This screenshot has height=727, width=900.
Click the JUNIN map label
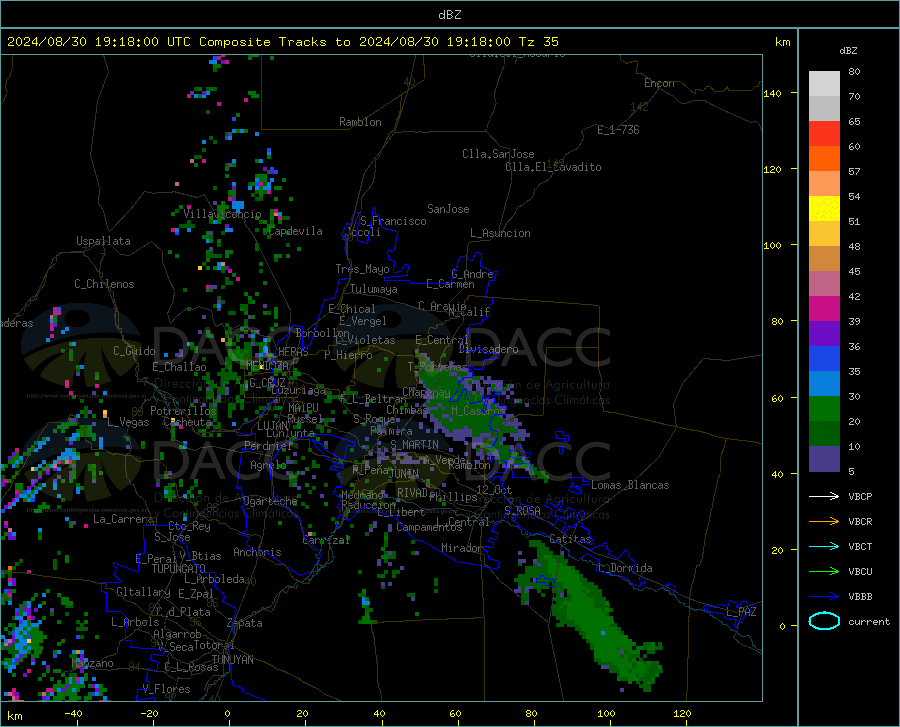coord(404,474)
